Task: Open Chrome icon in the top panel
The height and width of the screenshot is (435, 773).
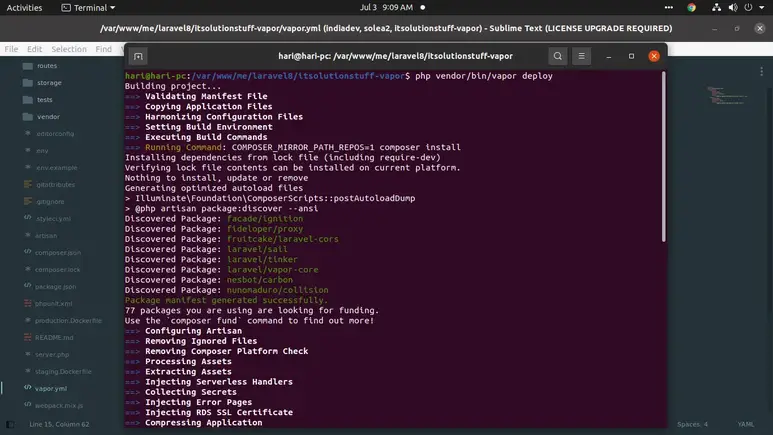Action: pyautogui.click(x=691, y=7)
